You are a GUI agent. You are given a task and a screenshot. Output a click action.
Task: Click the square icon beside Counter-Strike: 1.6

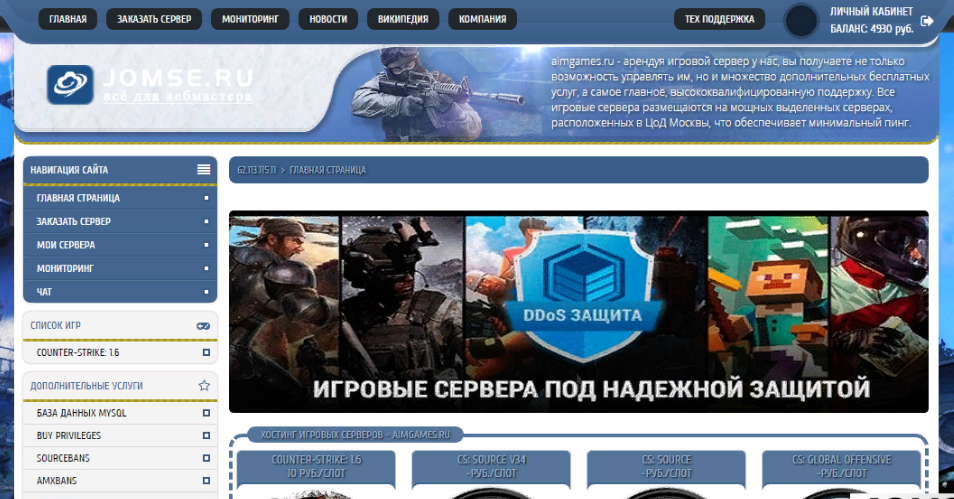(x=206, y=353)
